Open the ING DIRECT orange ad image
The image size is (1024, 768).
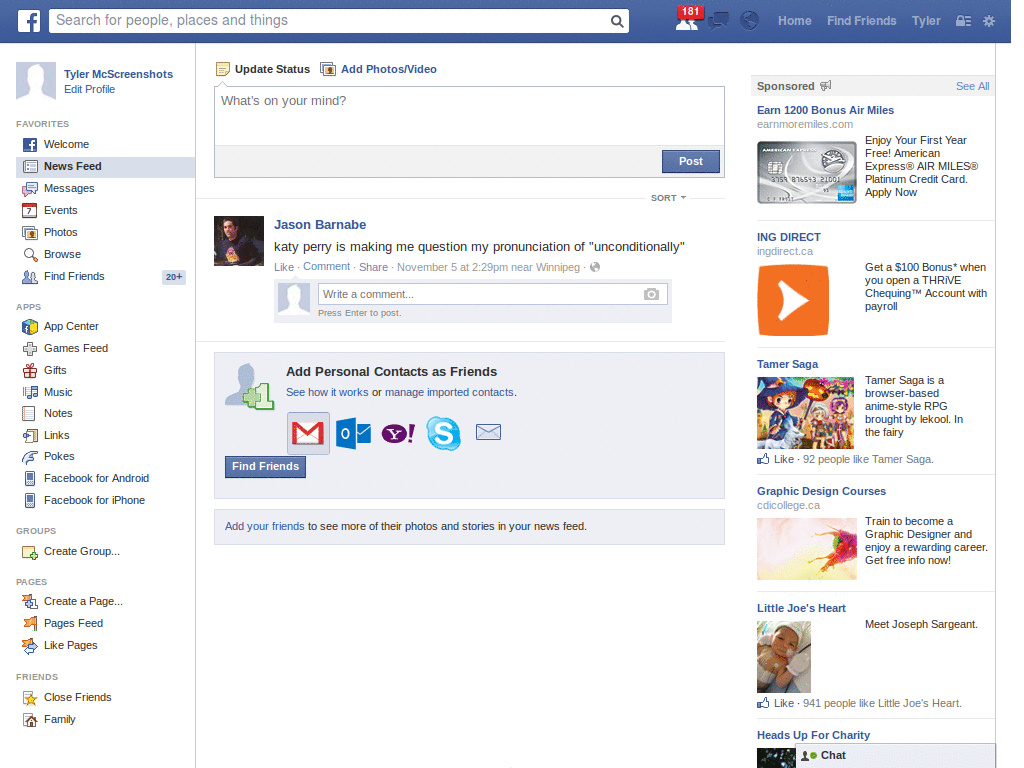pyautogui.click(x=793, y=300)
